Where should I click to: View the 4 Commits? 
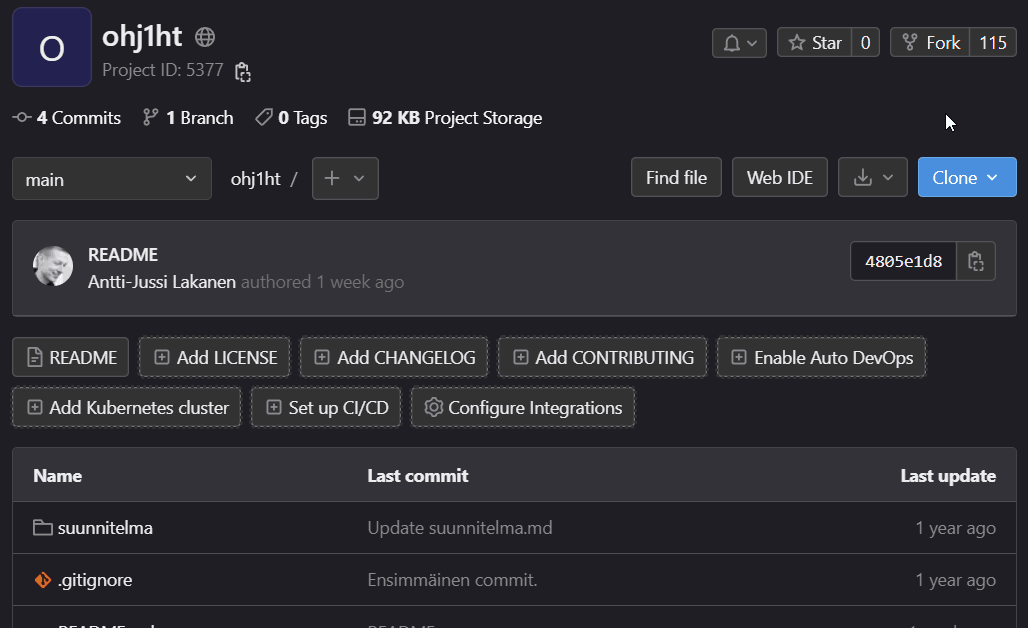coord(66,117)
